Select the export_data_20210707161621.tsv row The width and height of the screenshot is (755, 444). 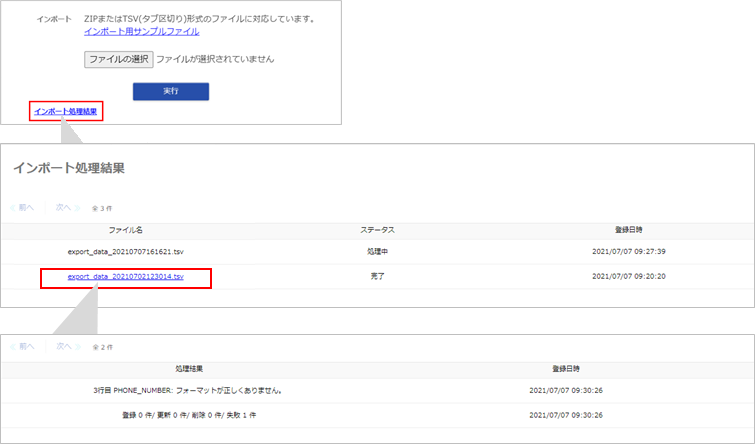(x=125, y=252)
